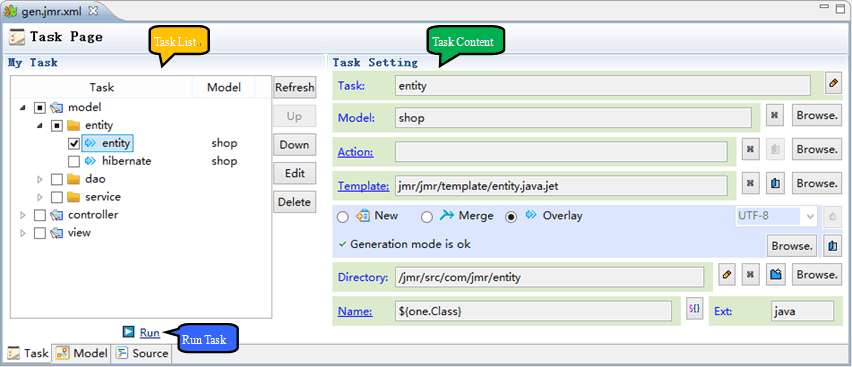Image resolution: width=852 pixels, height=367 pixels.
Task: Clear the Template field with its X icon
Action: coord(750,184)
